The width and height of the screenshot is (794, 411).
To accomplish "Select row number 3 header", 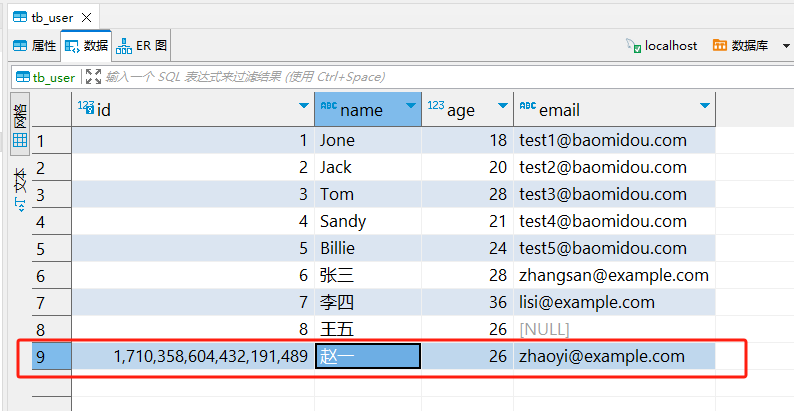I will (x=52, y=194).
